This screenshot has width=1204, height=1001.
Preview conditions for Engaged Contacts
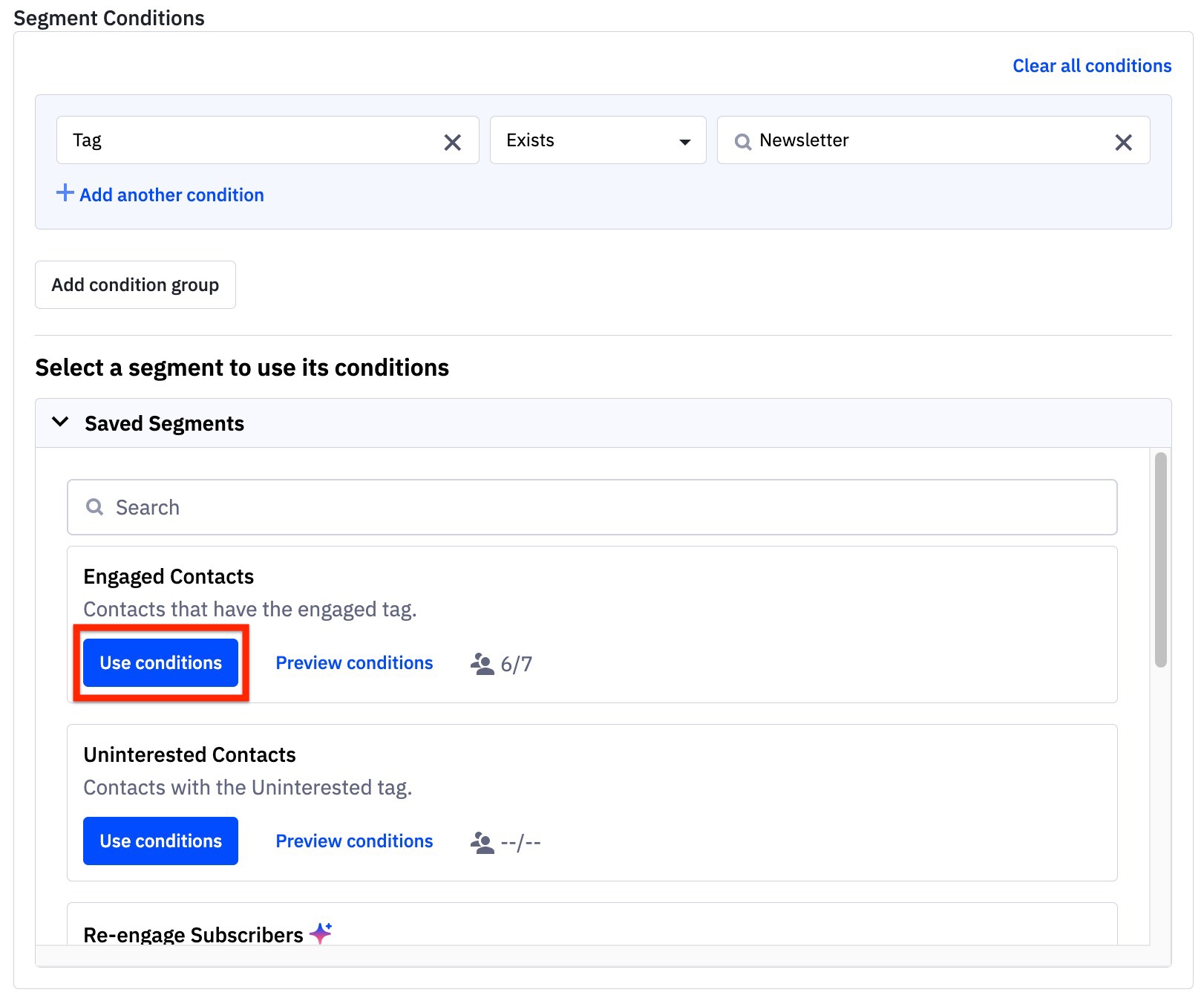coord(354,662)
